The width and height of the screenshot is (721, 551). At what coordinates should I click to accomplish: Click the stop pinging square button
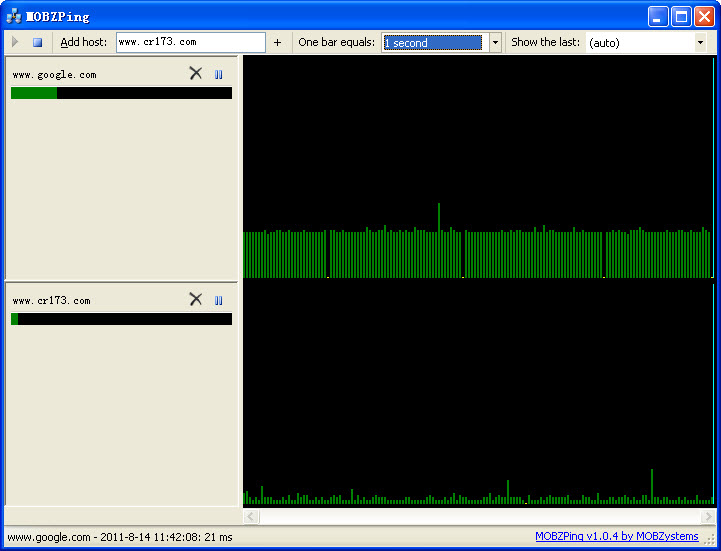click(x=37, y=42)
